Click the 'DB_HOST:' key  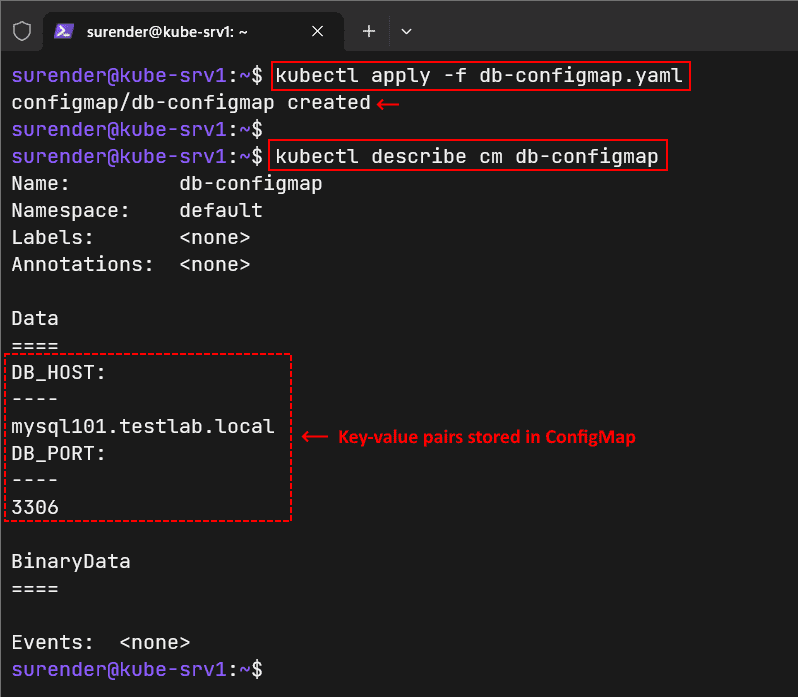coord(58,373)
